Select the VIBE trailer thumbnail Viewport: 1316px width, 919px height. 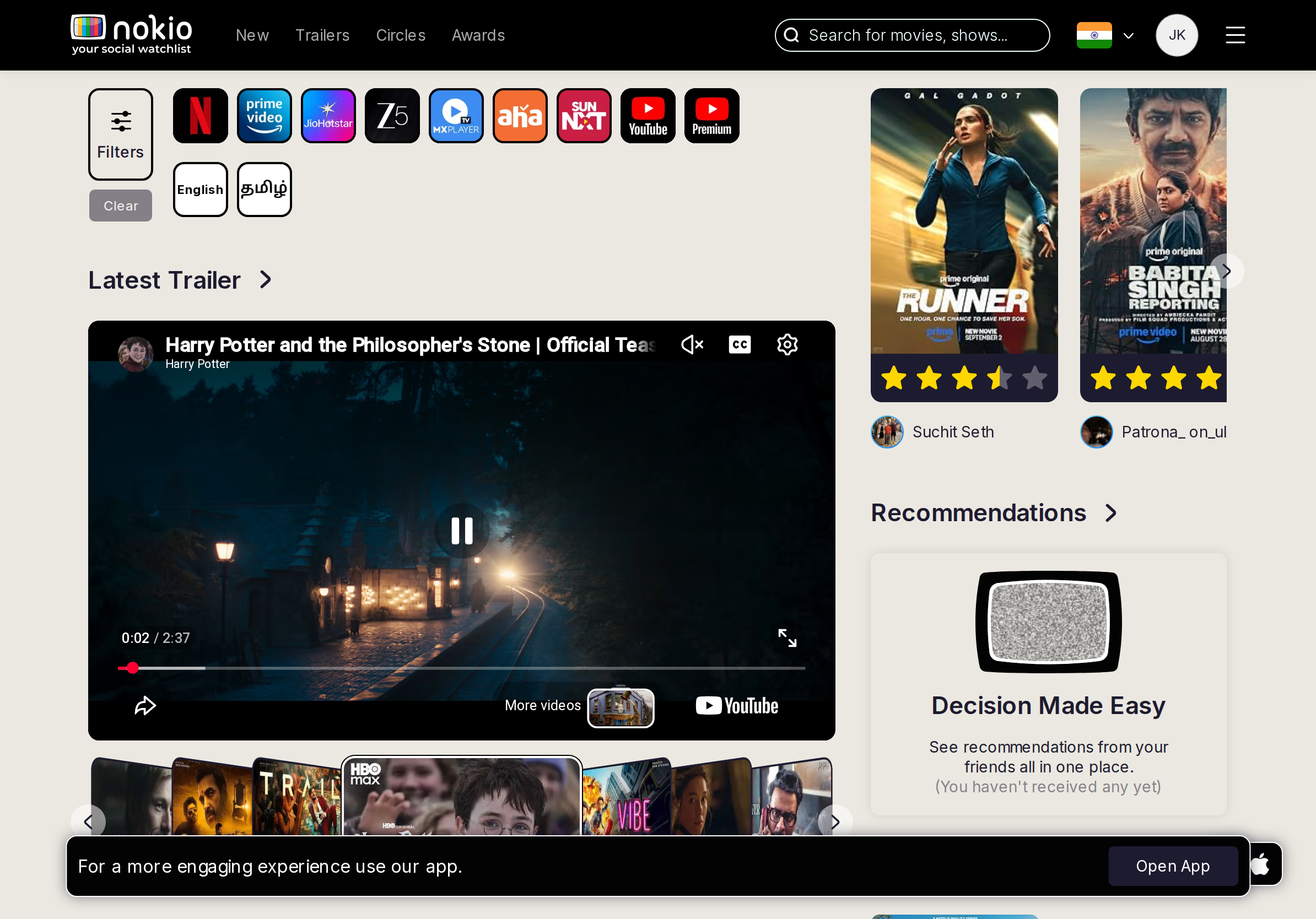[626, 798]
